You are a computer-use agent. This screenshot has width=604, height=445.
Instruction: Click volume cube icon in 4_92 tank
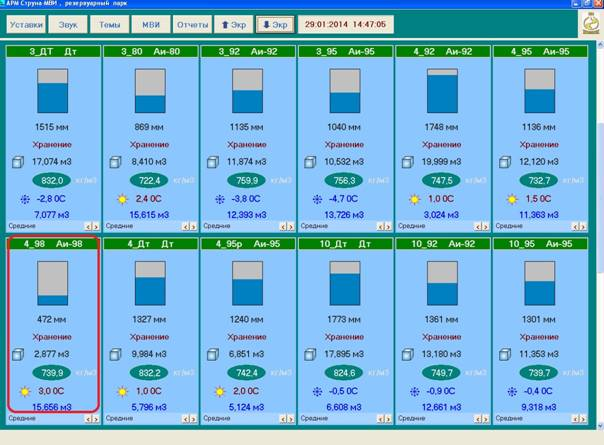(408, 162)
